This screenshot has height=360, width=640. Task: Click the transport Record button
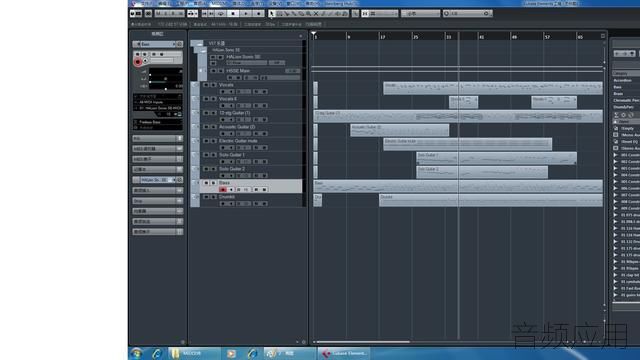(x=258, y=13)
